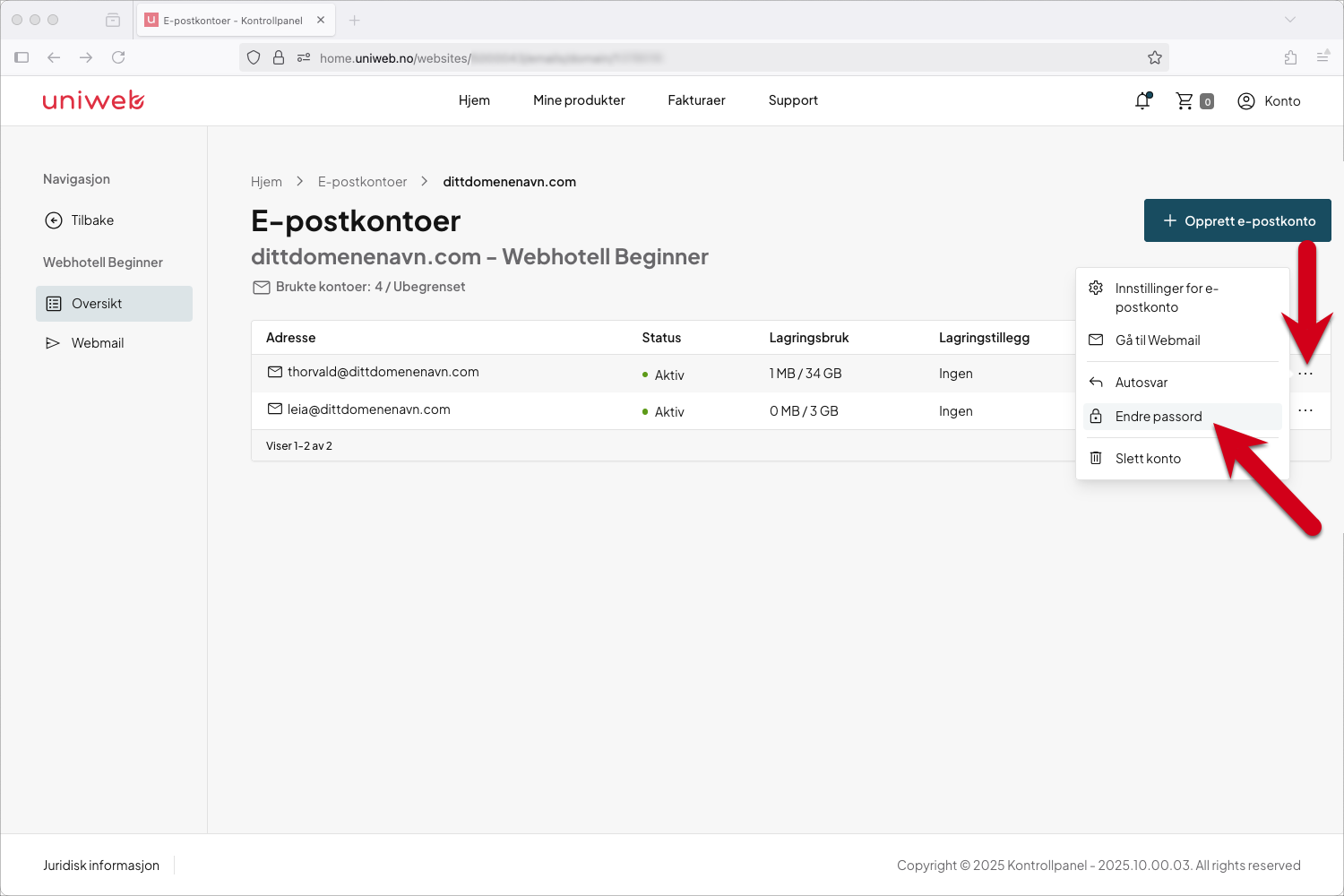Click the Adresse column header
This screenshot has width=1344, height=896.
tap(290, 338)
